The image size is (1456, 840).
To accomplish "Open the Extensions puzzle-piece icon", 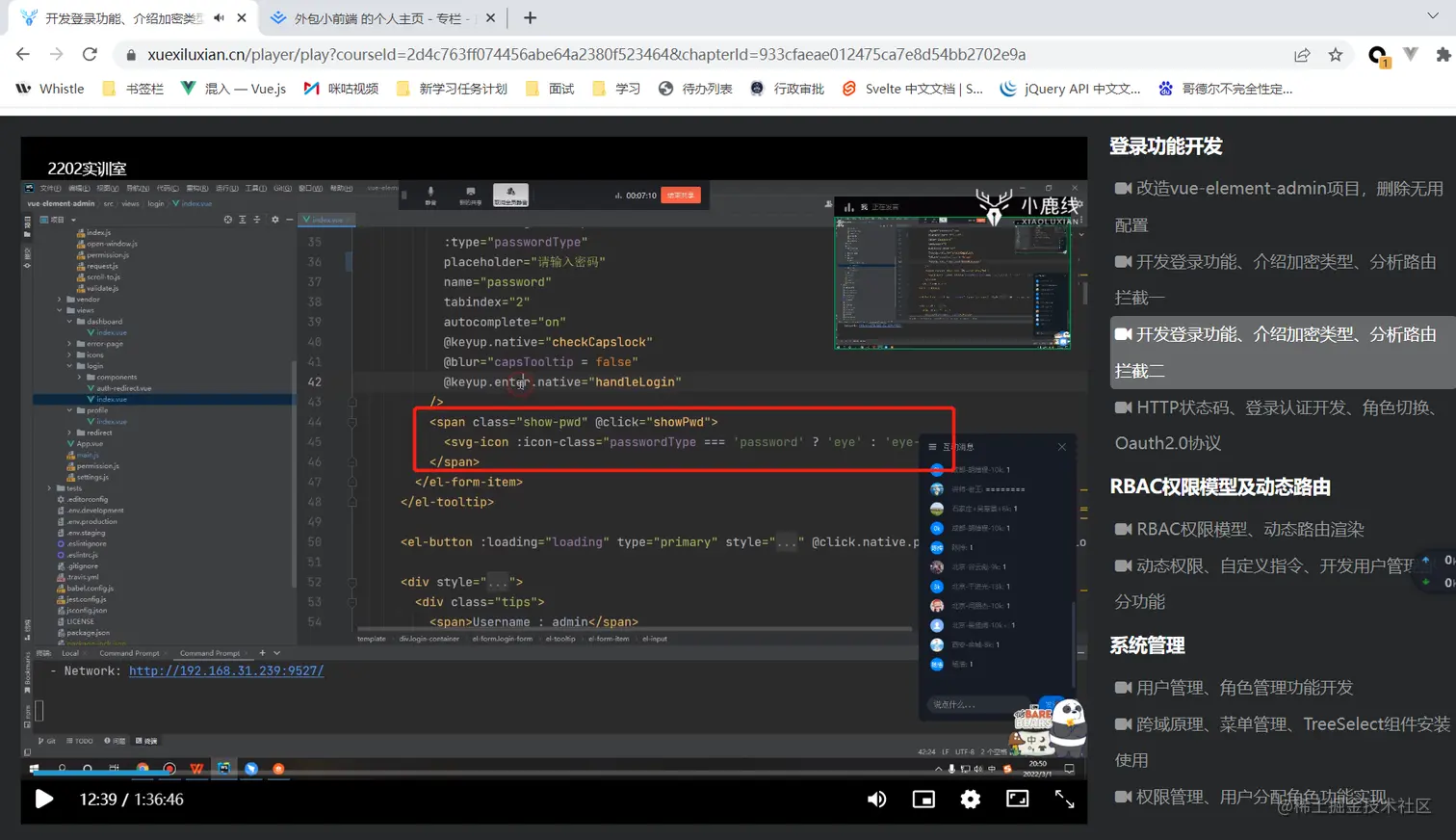I will point(1443,55).
